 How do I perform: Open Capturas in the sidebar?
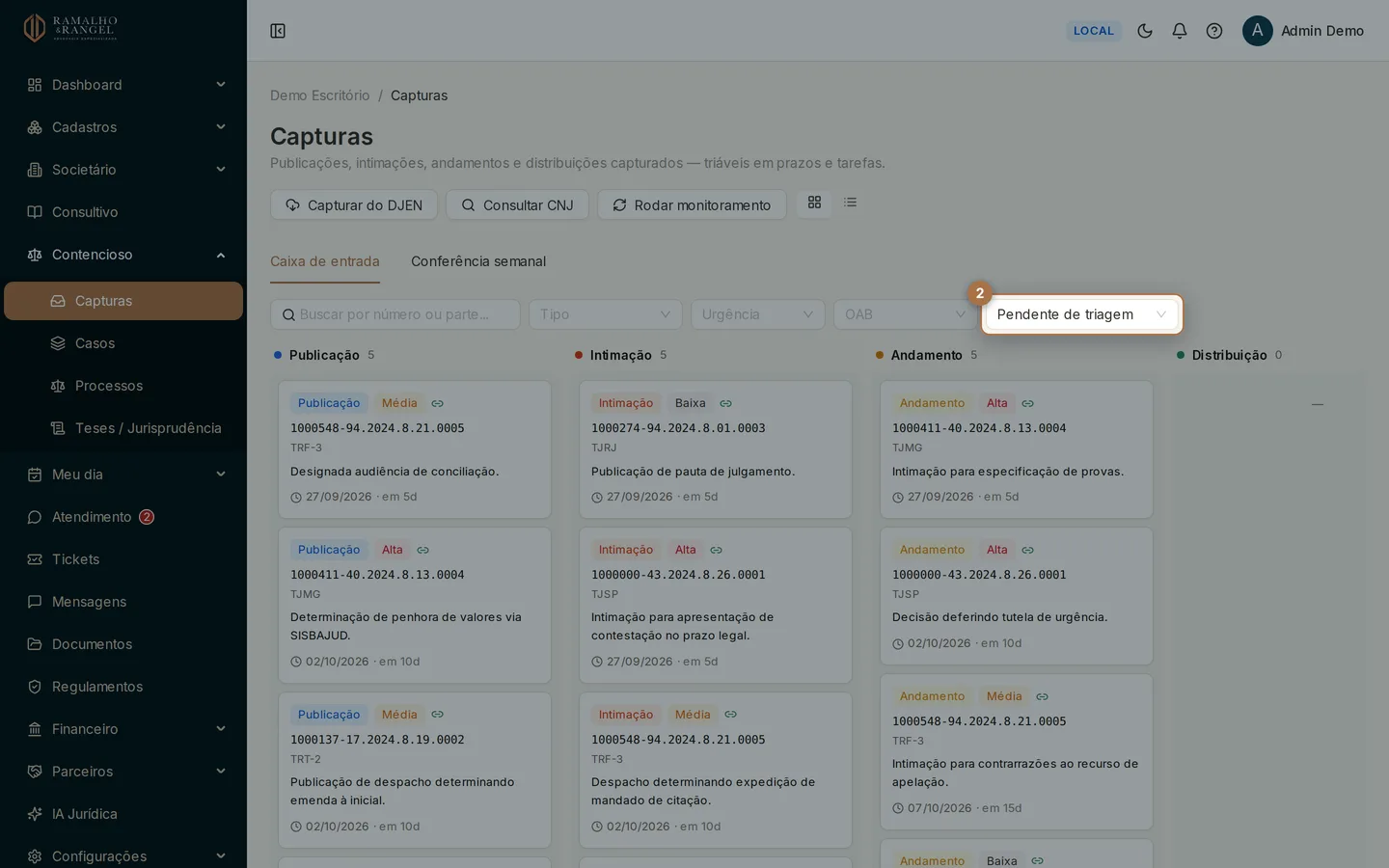click(x=123, y=301)
